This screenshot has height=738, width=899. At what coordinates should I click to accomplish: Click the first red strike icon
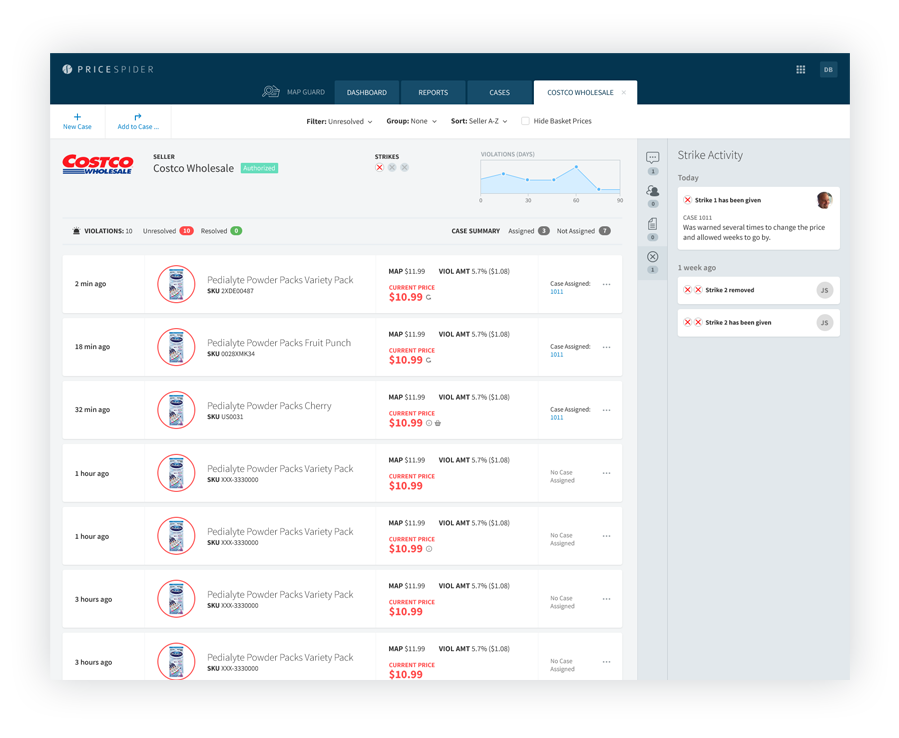pos(380,167)
